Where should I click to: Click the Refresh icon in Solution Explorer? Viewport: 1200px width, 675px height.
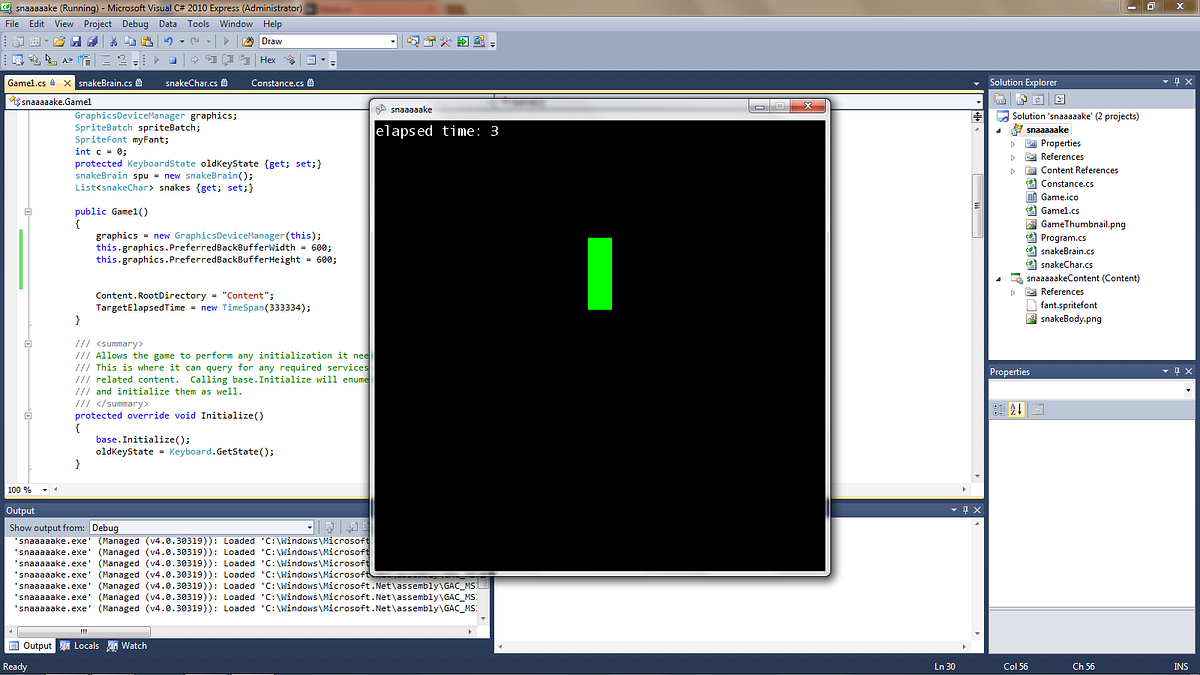[1038, 98]
